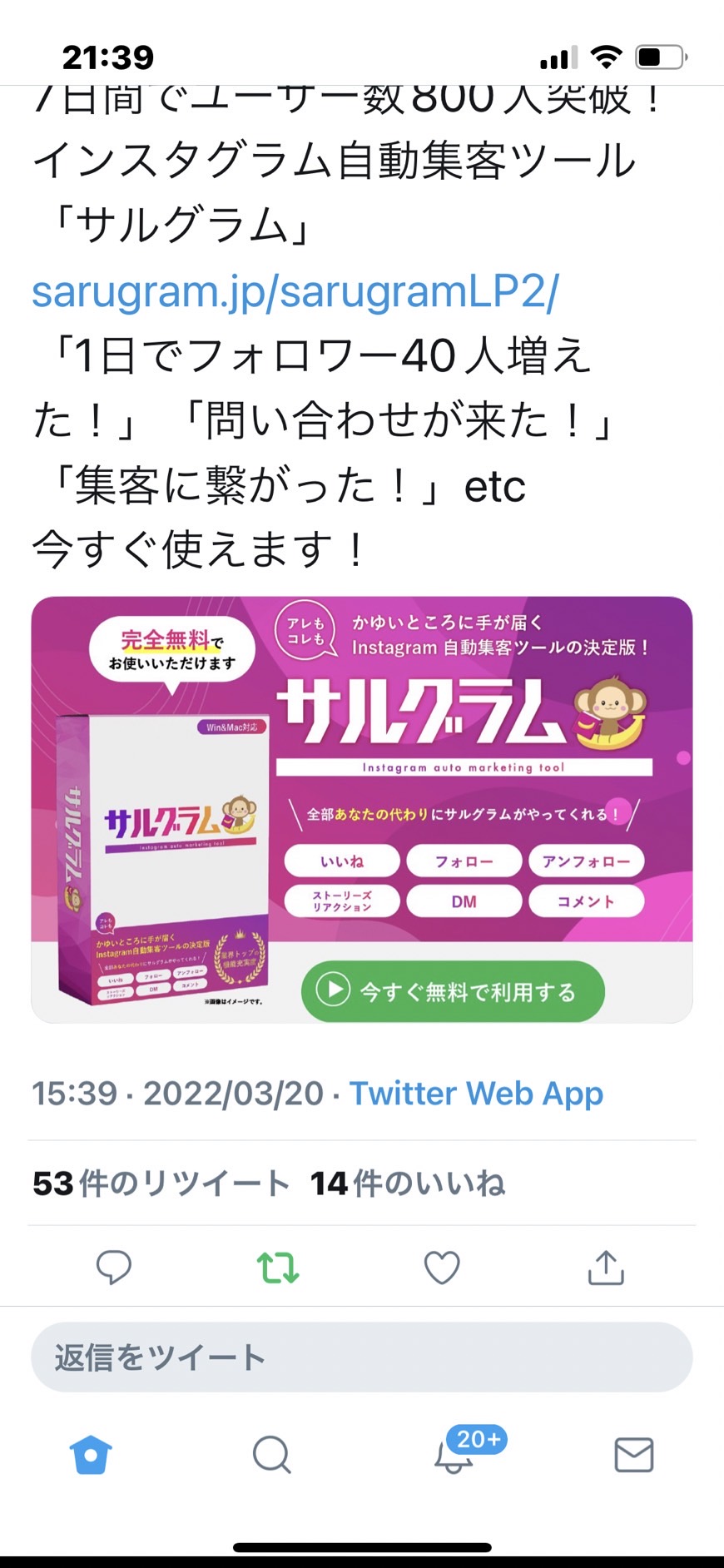Open the Messages envelope icon

click(x=634, y=1455)
